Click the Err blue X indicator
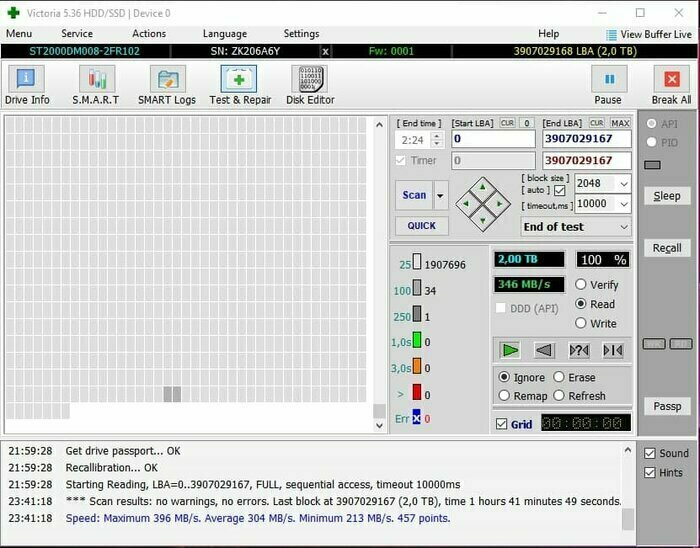This screenshot has width=700, height=548. [416, 417]
